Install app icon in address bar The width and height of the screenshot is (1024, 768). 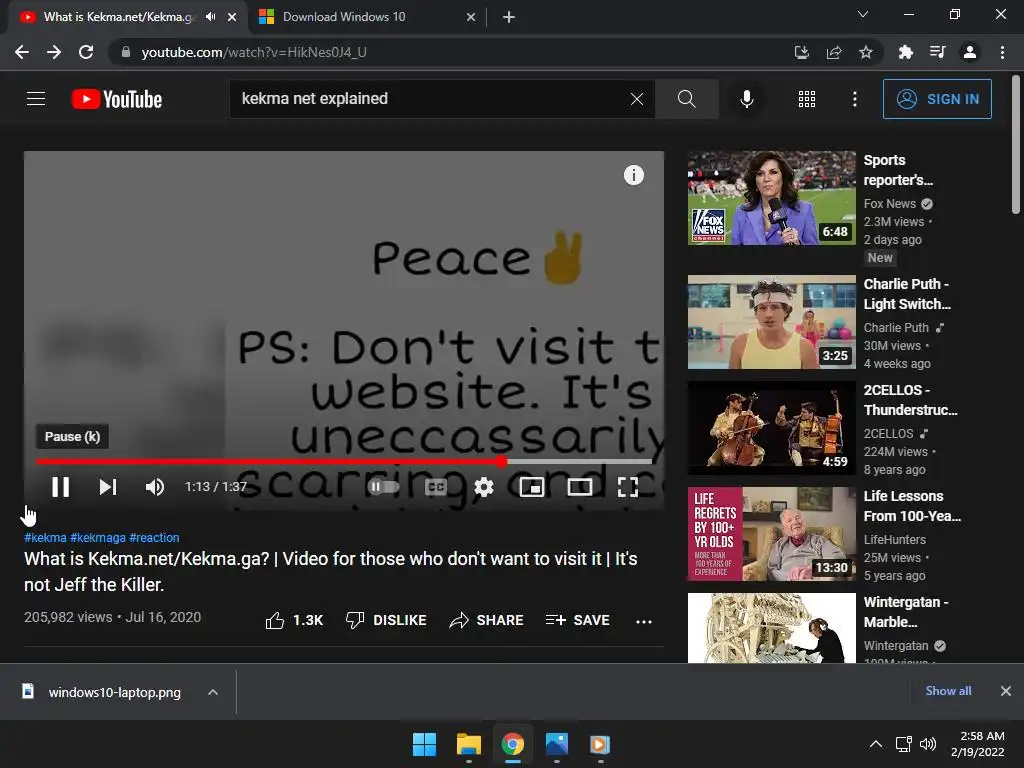pos(801,52)
